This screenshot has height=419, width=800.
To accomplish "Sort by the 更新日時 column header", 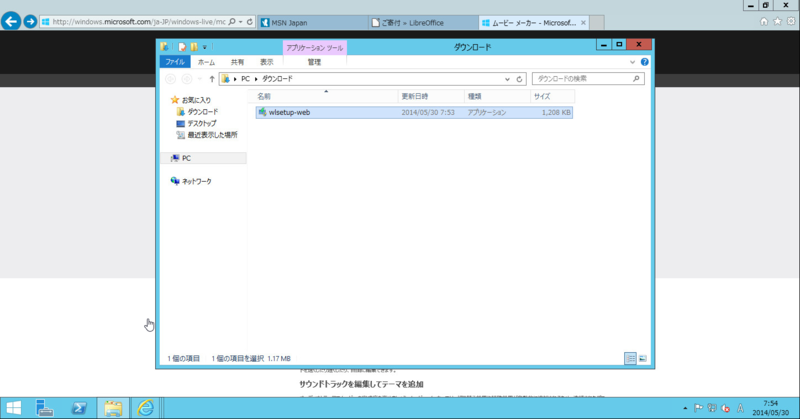I will coord(431,96).
